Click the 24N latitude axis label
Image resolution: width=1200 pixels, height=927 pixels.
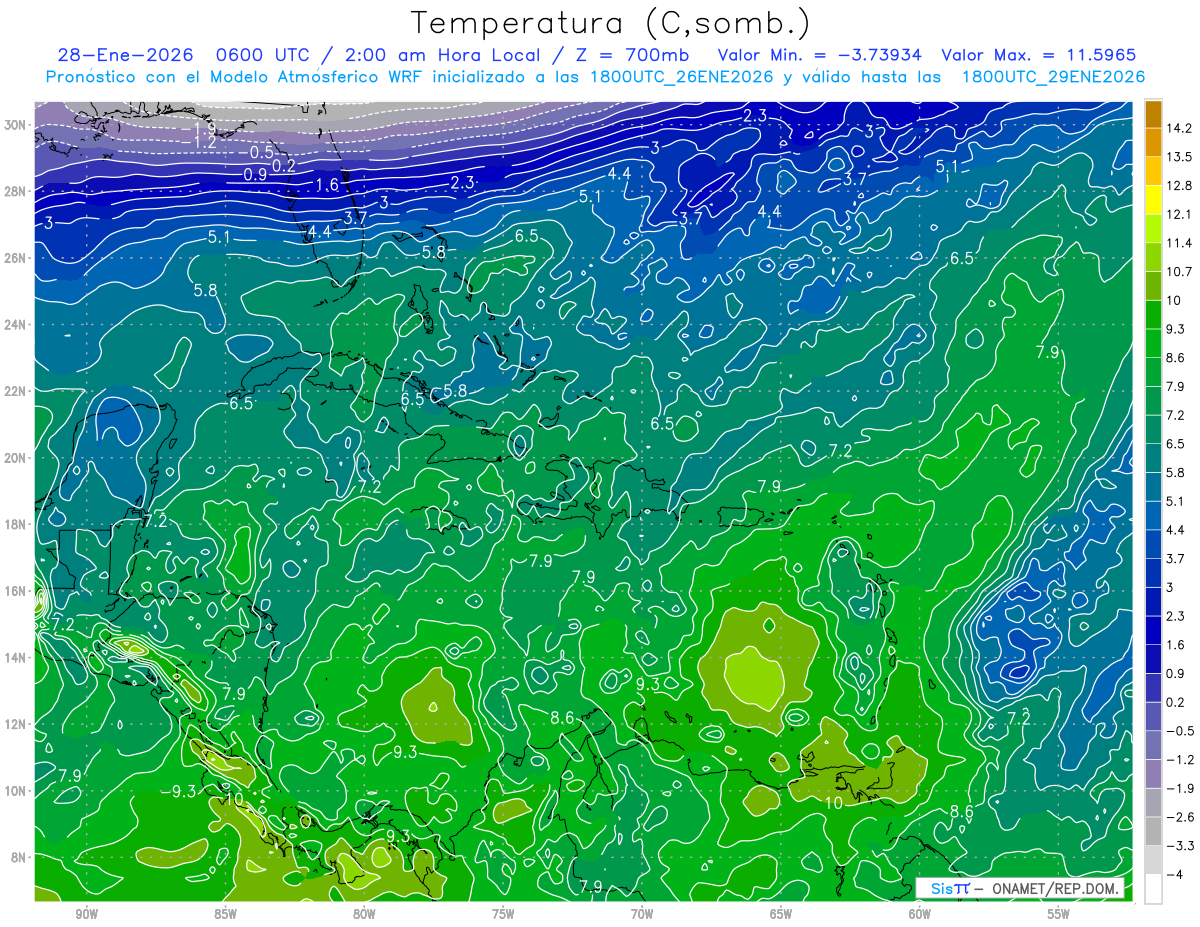(16, 325)
